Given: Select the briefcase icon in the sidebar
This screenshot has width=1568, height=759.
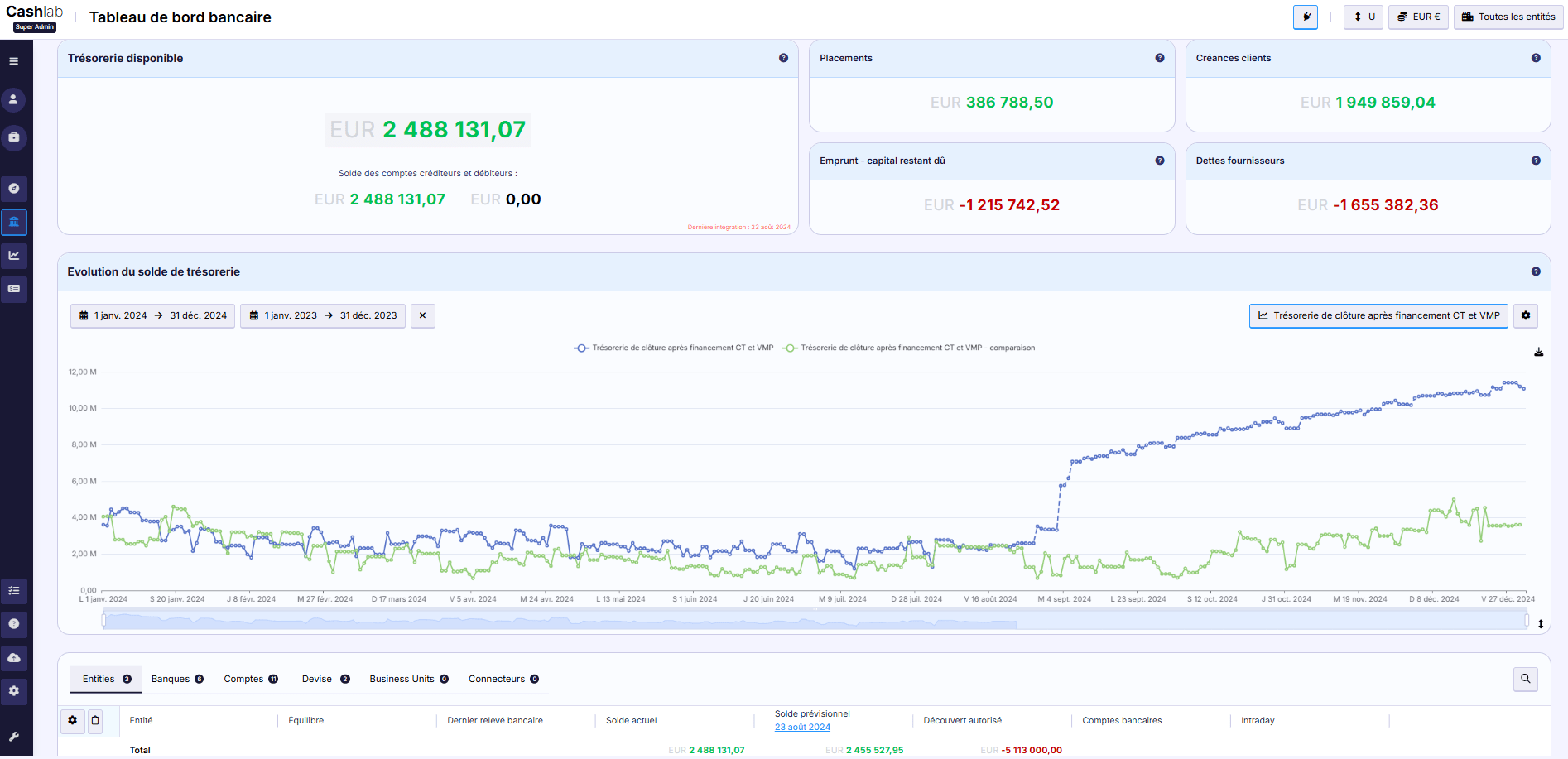Looking at the screenshot, I should pyautogui.click(x=13, y=137).
